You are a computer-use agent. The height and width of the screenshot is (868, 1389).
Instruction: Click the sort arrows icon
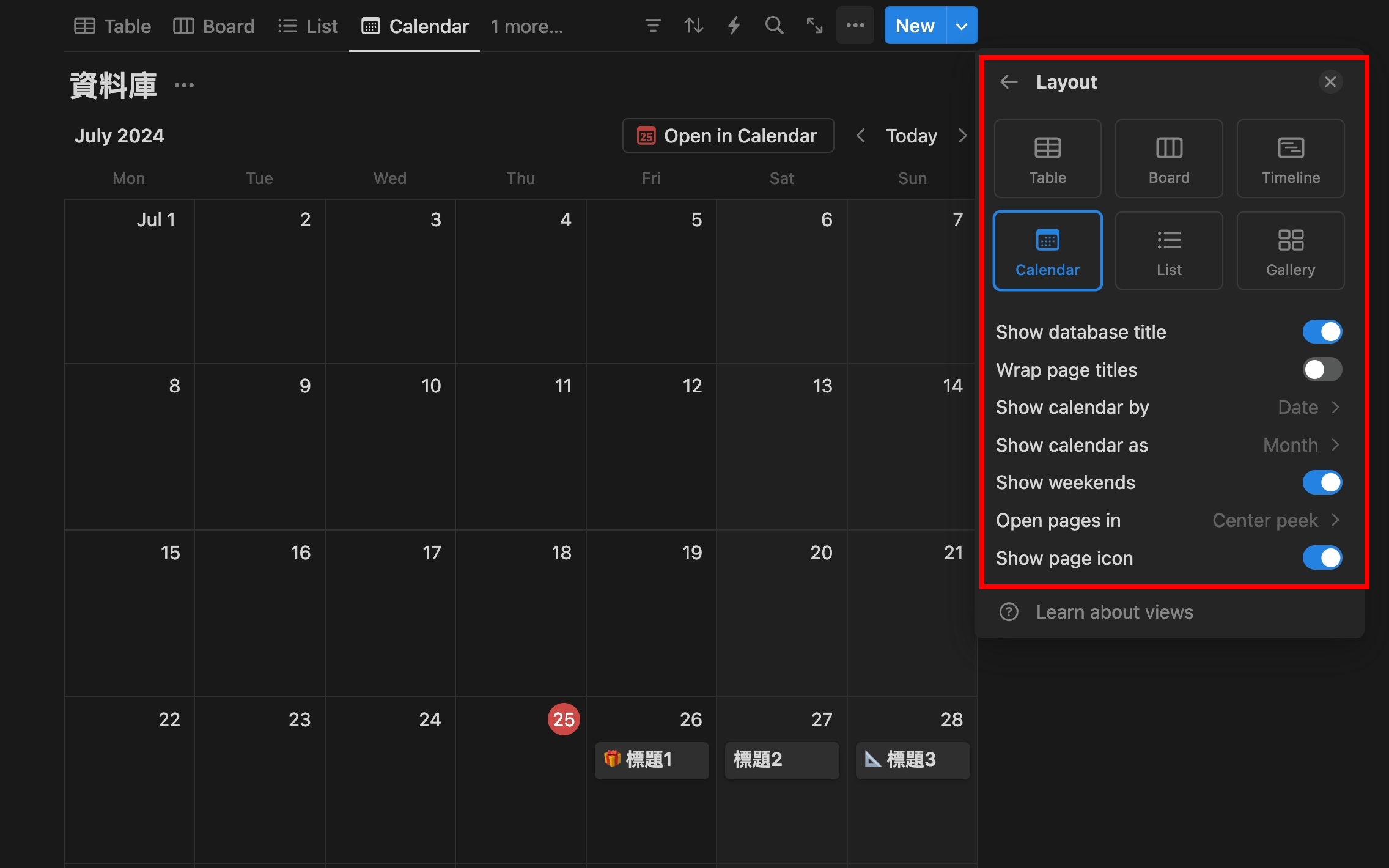(693, 26)
